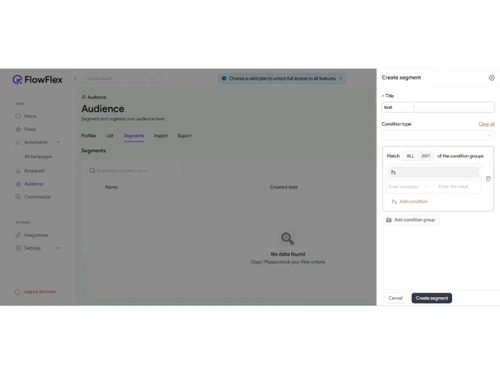The height and width of the screenshot is (375, 500).
Task: Delete the condition with the trash icon
Action: coord(488,179)
